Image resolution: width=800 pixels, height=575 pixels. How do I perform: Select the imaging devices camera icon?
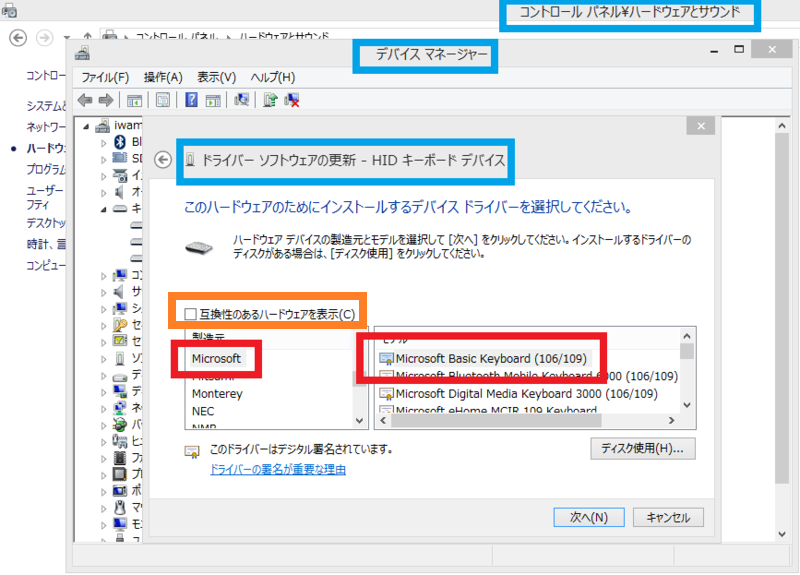[120, 176]
